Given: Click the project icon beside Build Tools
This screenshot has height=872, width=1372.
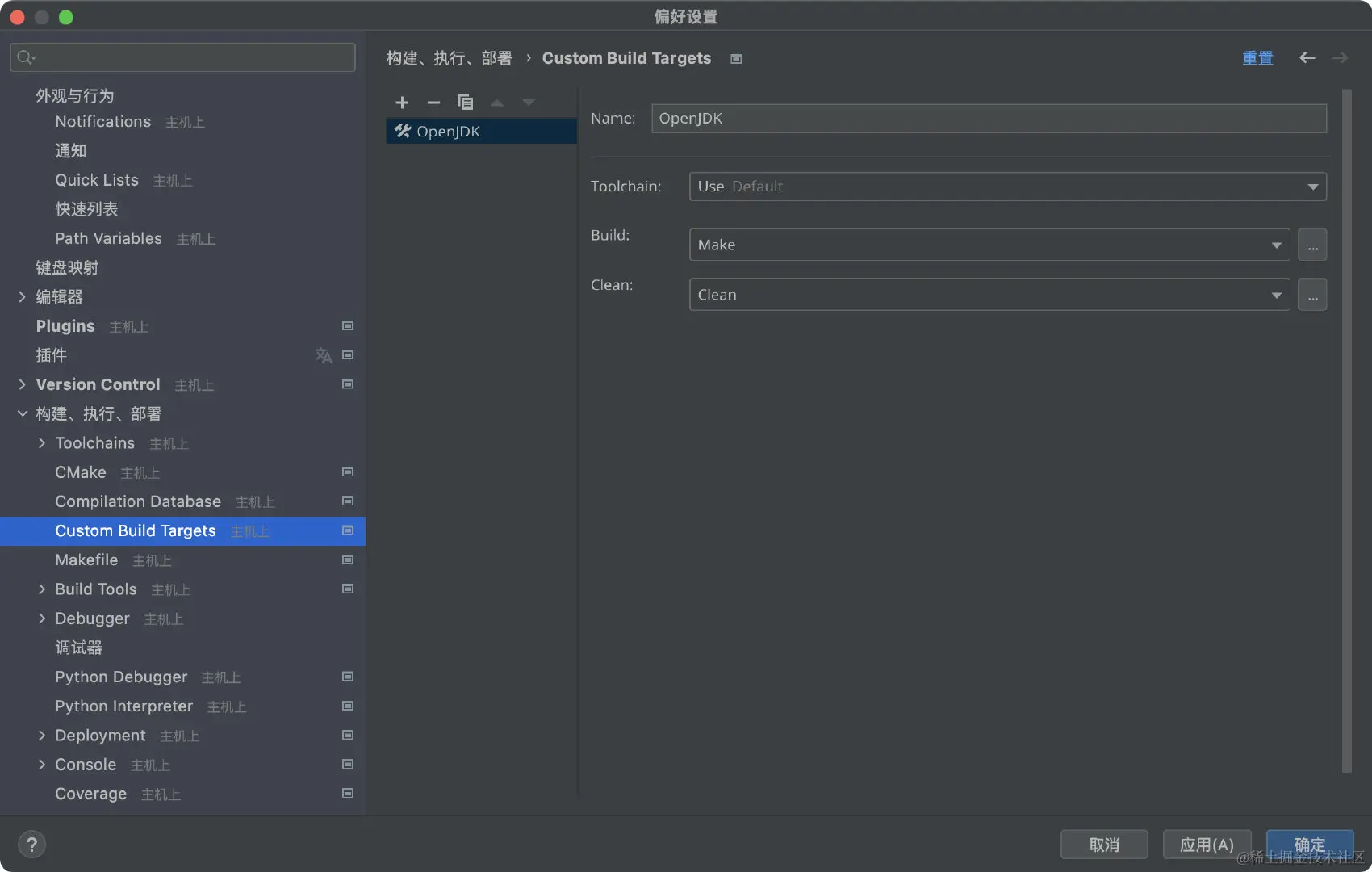Looking at the screenshot, I should 348,589.
